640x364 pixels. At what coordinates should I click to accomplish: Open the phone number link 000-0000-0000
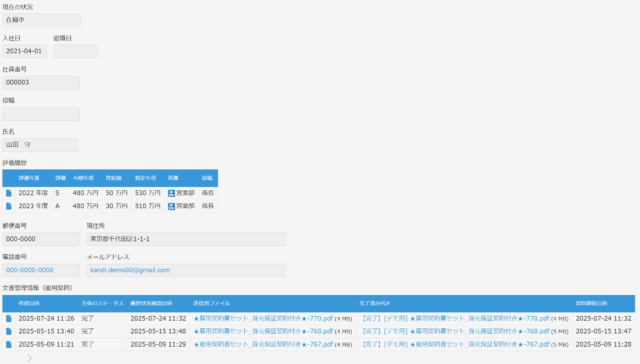[x=29, y=270]
